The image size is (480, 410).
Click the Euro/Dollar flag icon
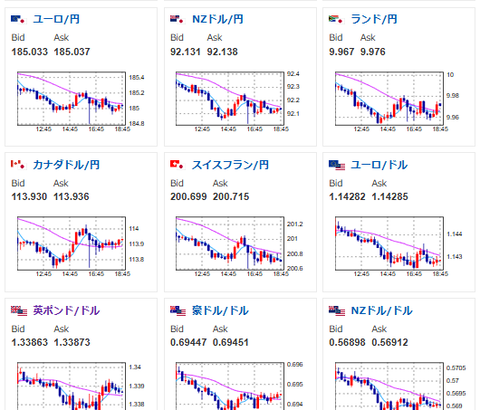click(x=337, y=165)
